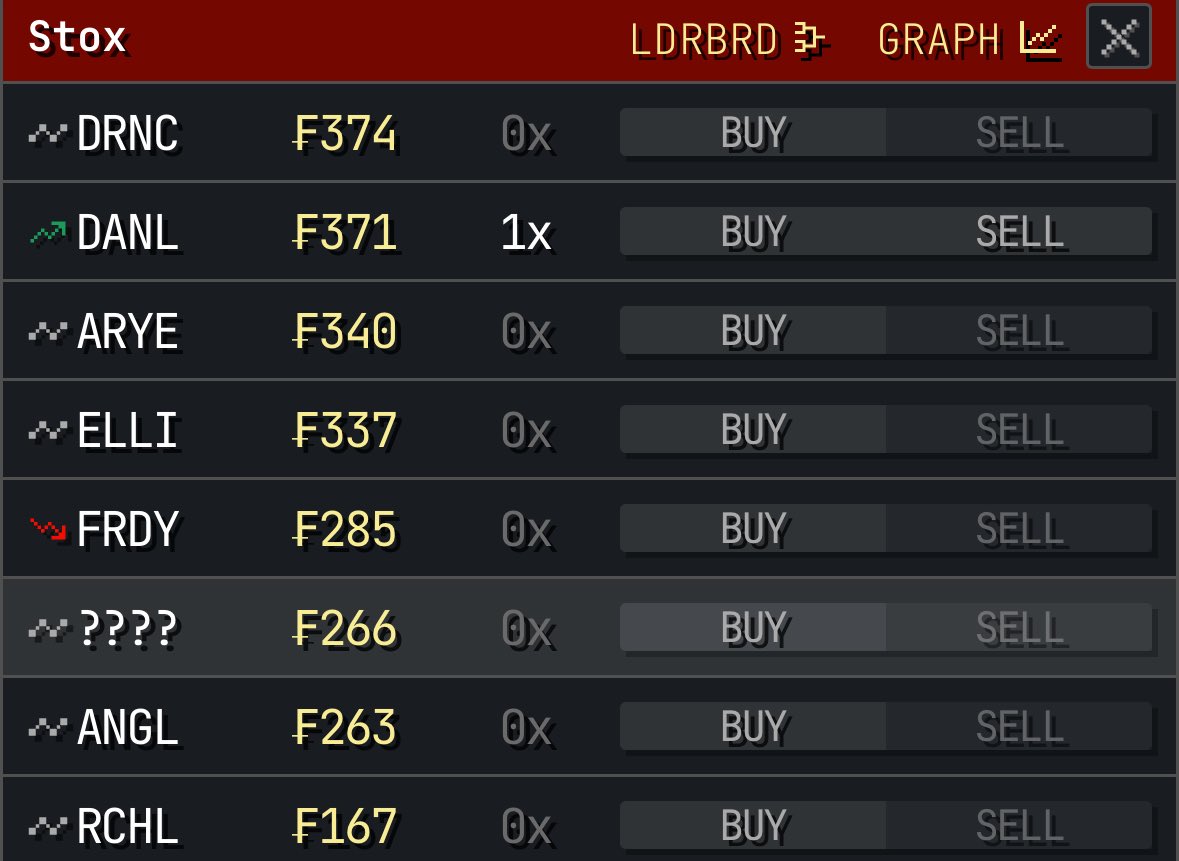1179x861 pixels.
Task: Sell DANL stock
Action: pyautogui.click(x=1019, y=231)
